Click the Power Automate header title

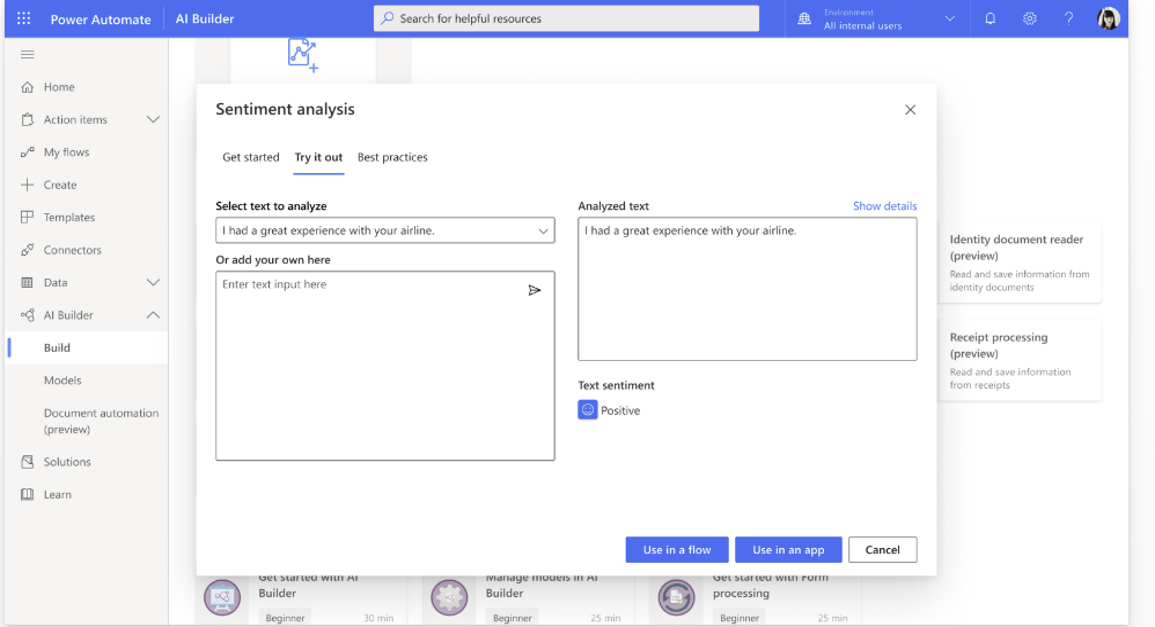tap(100, 19)
